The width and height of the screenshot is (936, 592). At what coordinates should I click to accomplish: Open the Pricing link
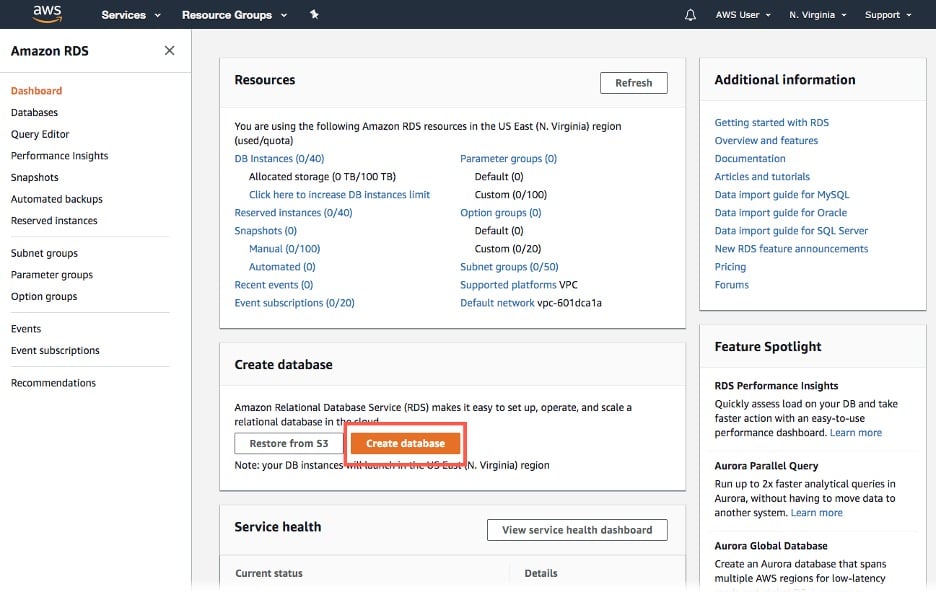tap(729, 266)
